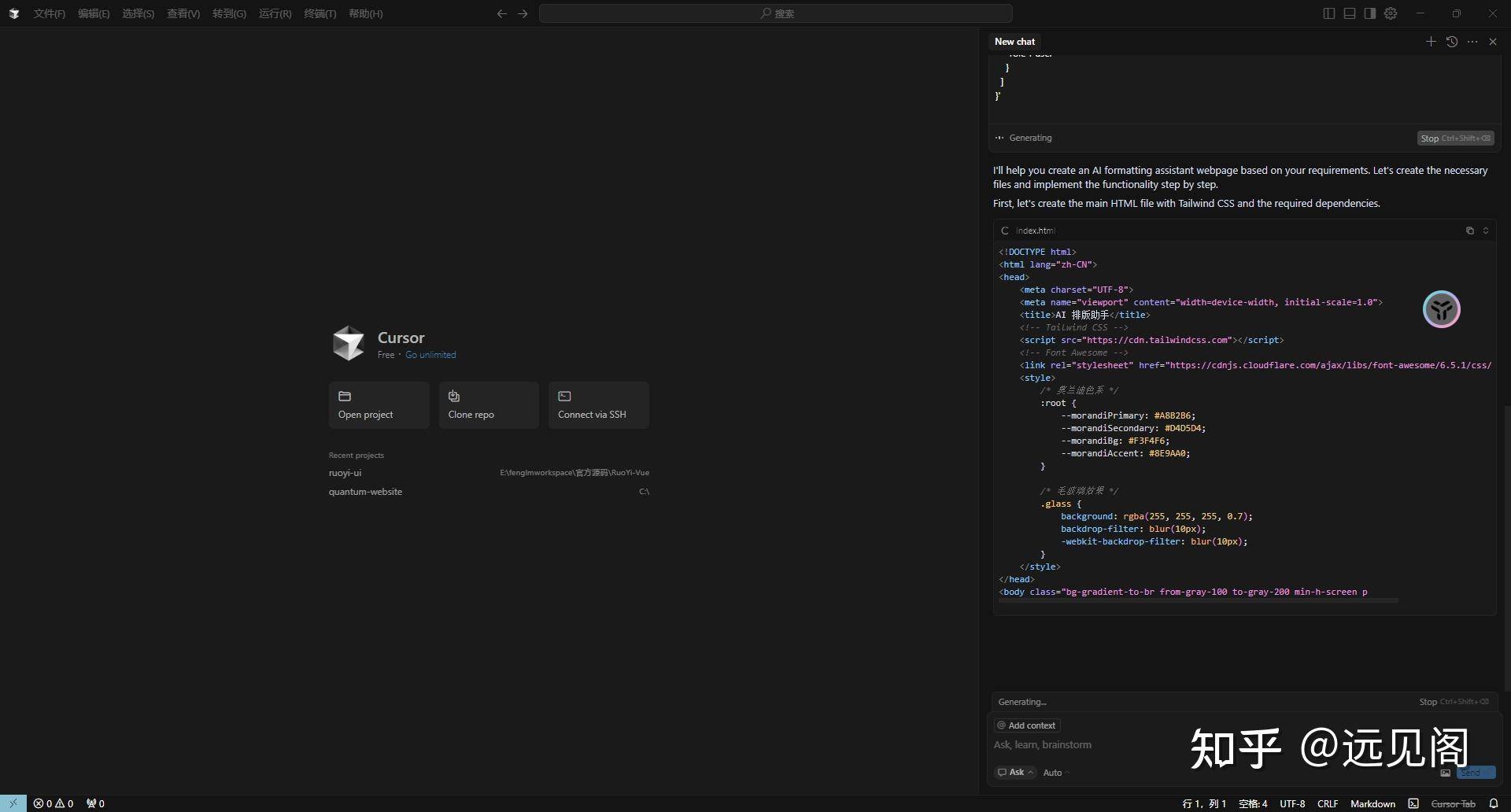1511x812 pixels.
Task: Open the Auto model dropdown
Action: pos(1055,773)
